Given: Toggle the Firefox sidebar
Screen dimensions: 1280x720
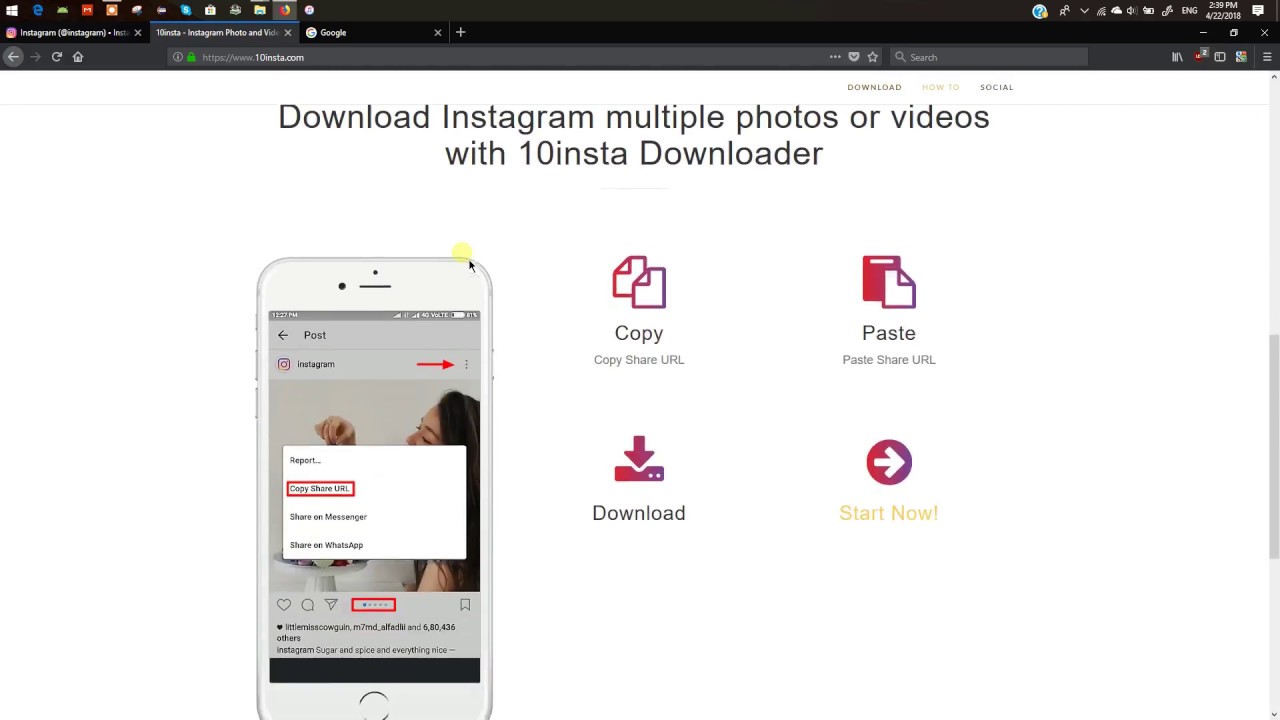Looking at the screenshot, I should 1220,57.
